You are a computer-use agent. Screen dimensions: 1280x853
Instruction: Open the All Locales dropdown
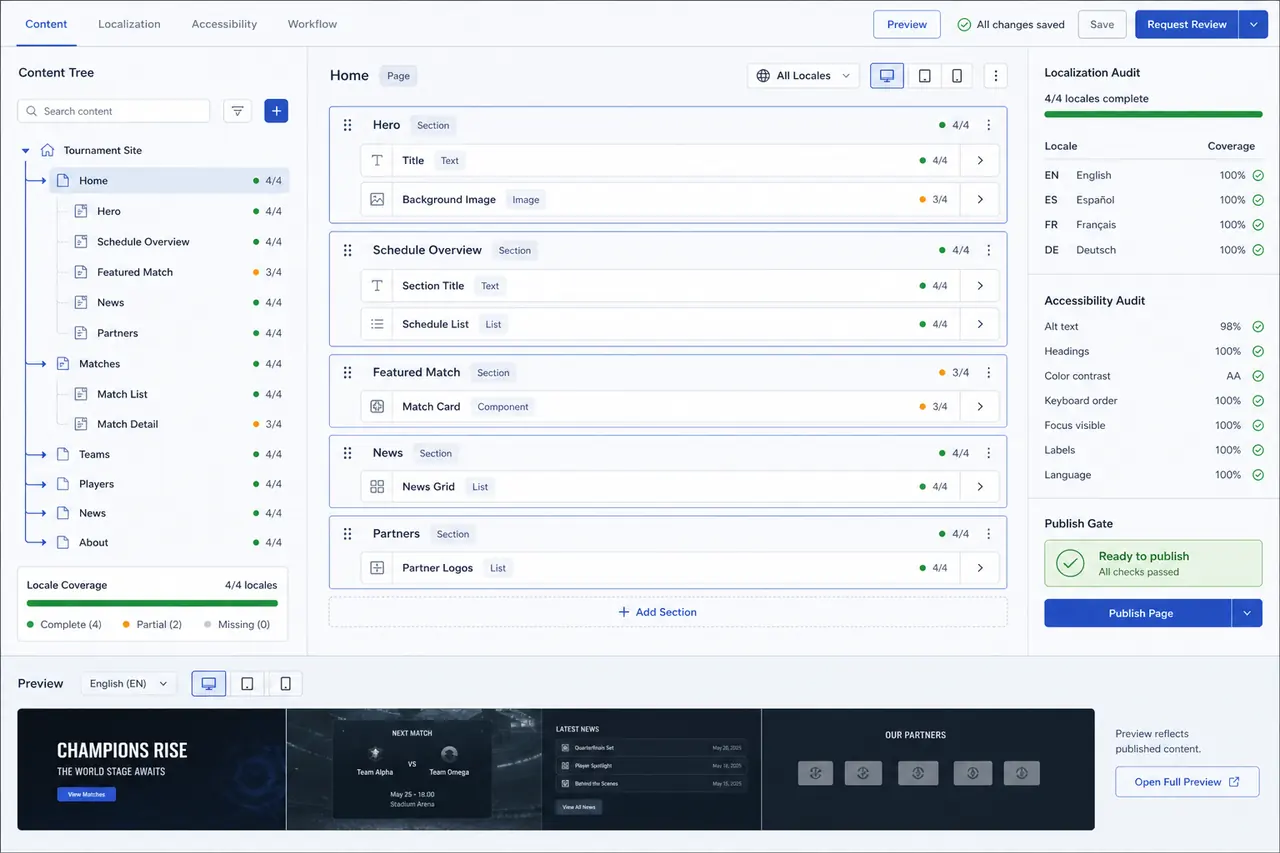click(803, 76)
